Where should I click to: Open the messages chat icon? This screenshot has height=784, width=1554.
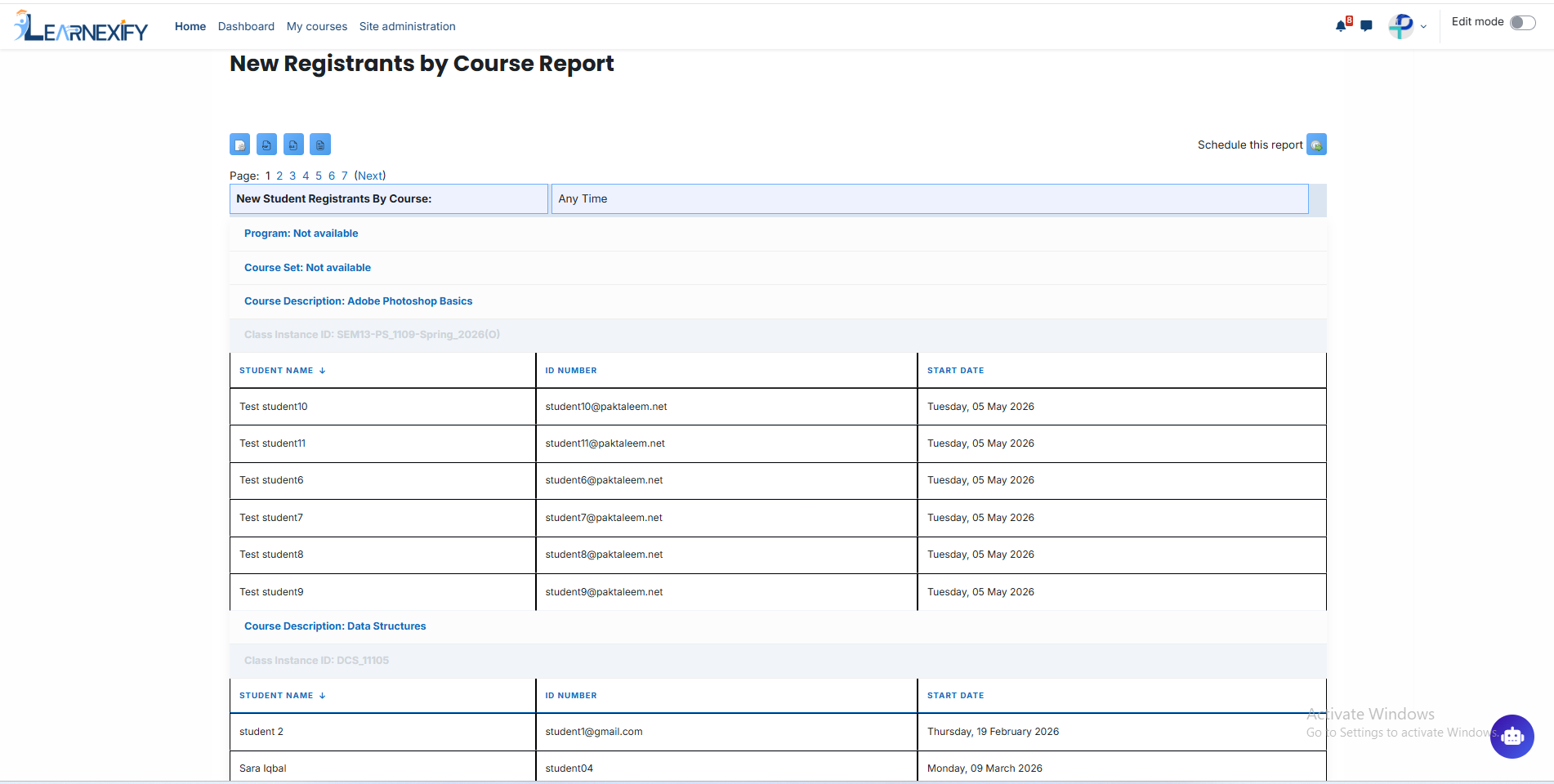point(1366,26)
